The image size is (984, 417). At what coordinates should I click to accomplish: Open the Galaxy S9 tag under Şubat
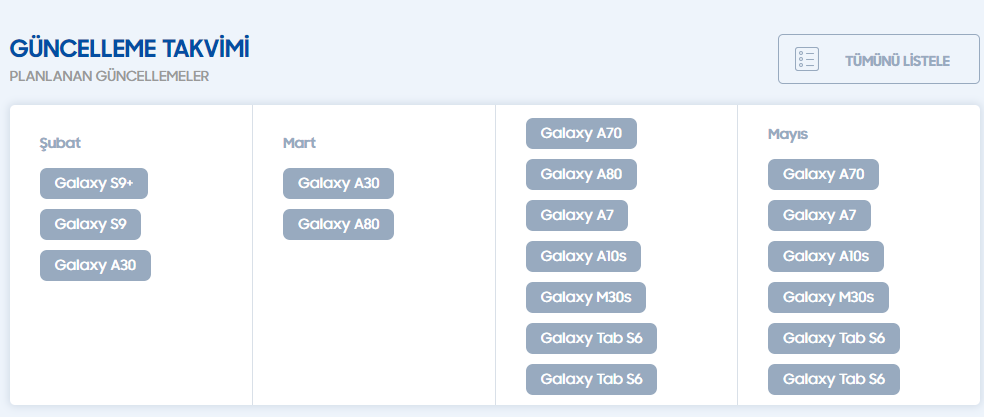pos(90,224)
